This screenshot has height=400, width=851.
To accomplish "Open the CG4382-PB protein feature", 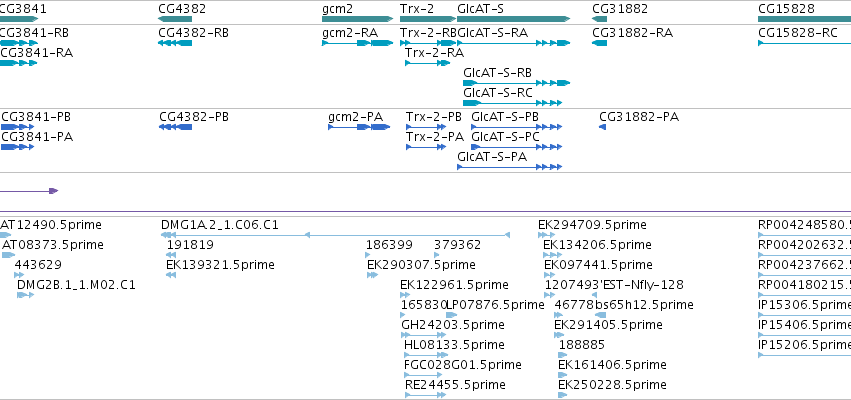I will pos(175,127).
